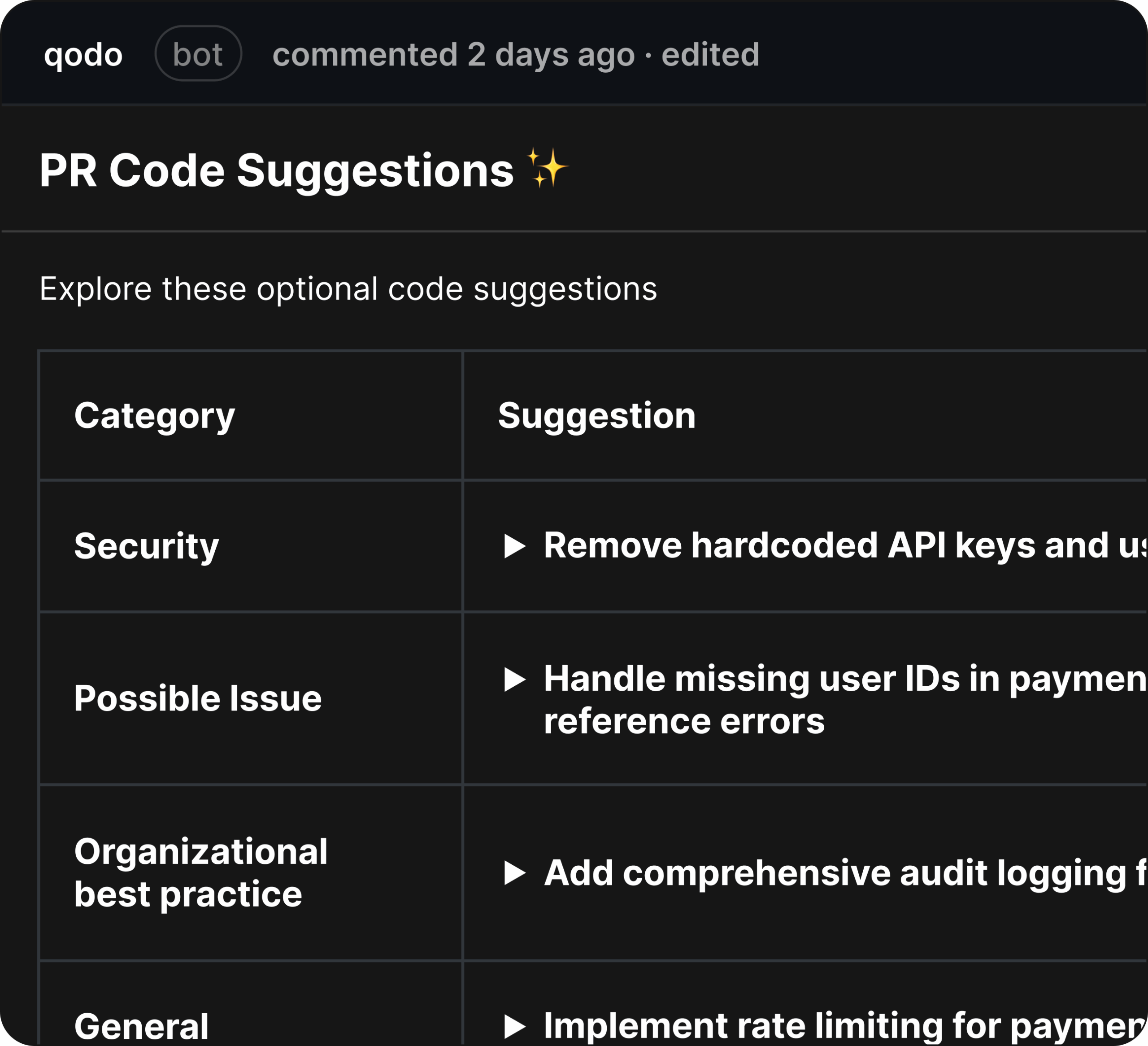Select the Security category cell
The height and width of the screenshot is (1046, 1148).
(146, 546)
